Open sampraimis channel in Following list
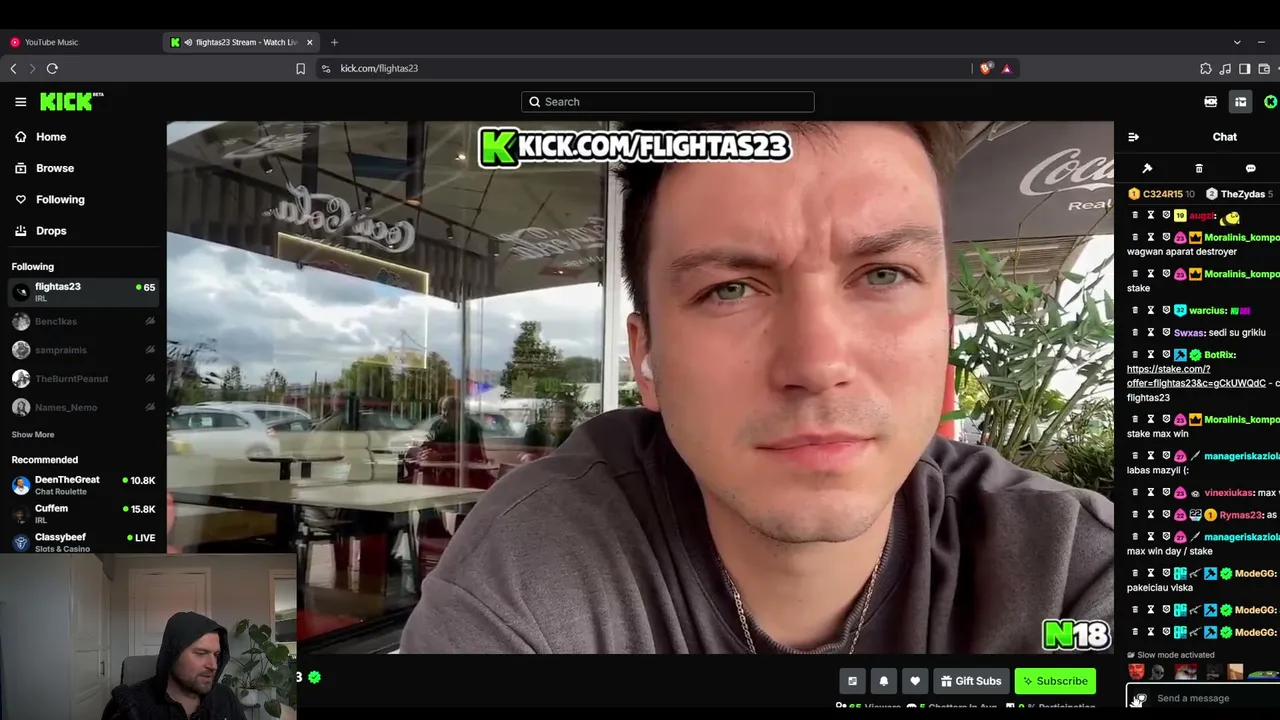The image size is (1280, 720). pyautogui.click(x=83, y=350)
